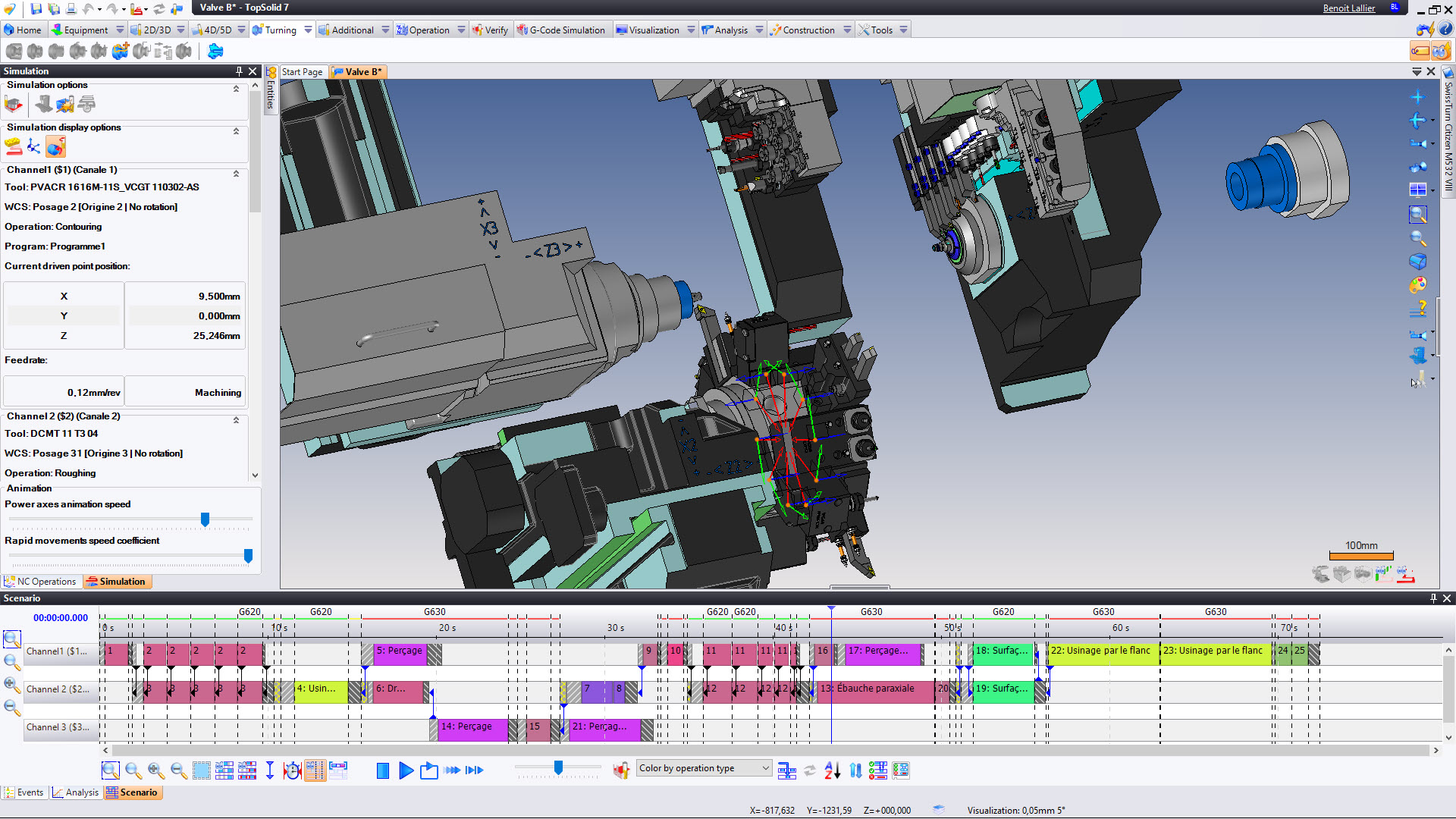The image size is (1456, 819).
Task: Switch to the NC Operations tab
Action: pyautogui.click(x=42, y=582)
